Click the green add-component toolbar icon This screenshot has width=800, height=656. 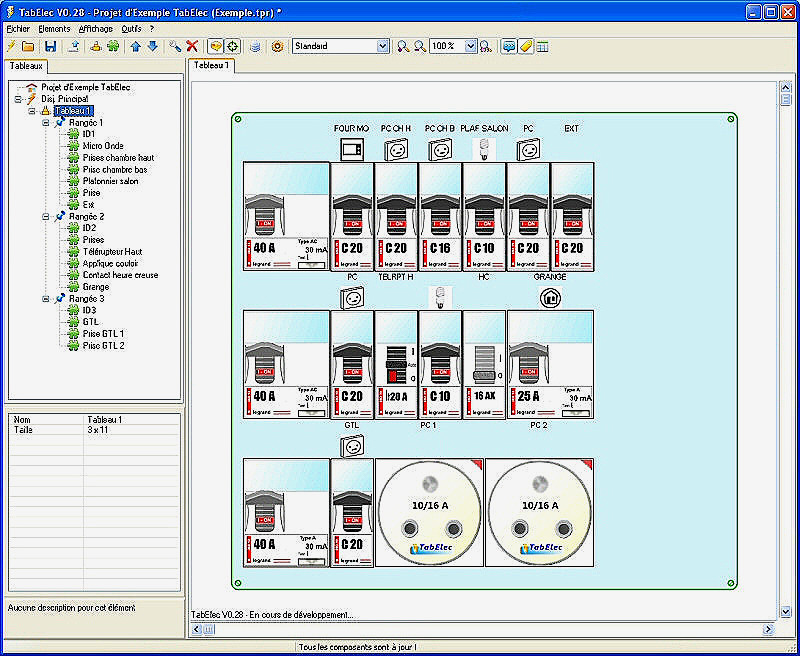113,46
